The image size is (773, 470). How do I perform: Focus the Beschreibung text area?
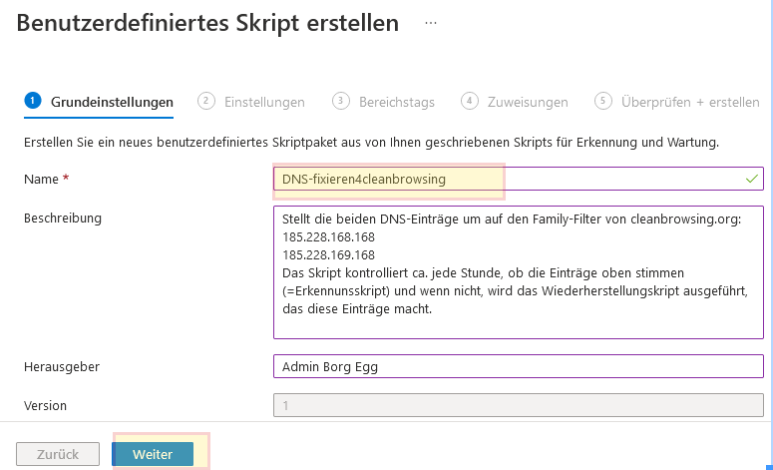tap(517, 272)
